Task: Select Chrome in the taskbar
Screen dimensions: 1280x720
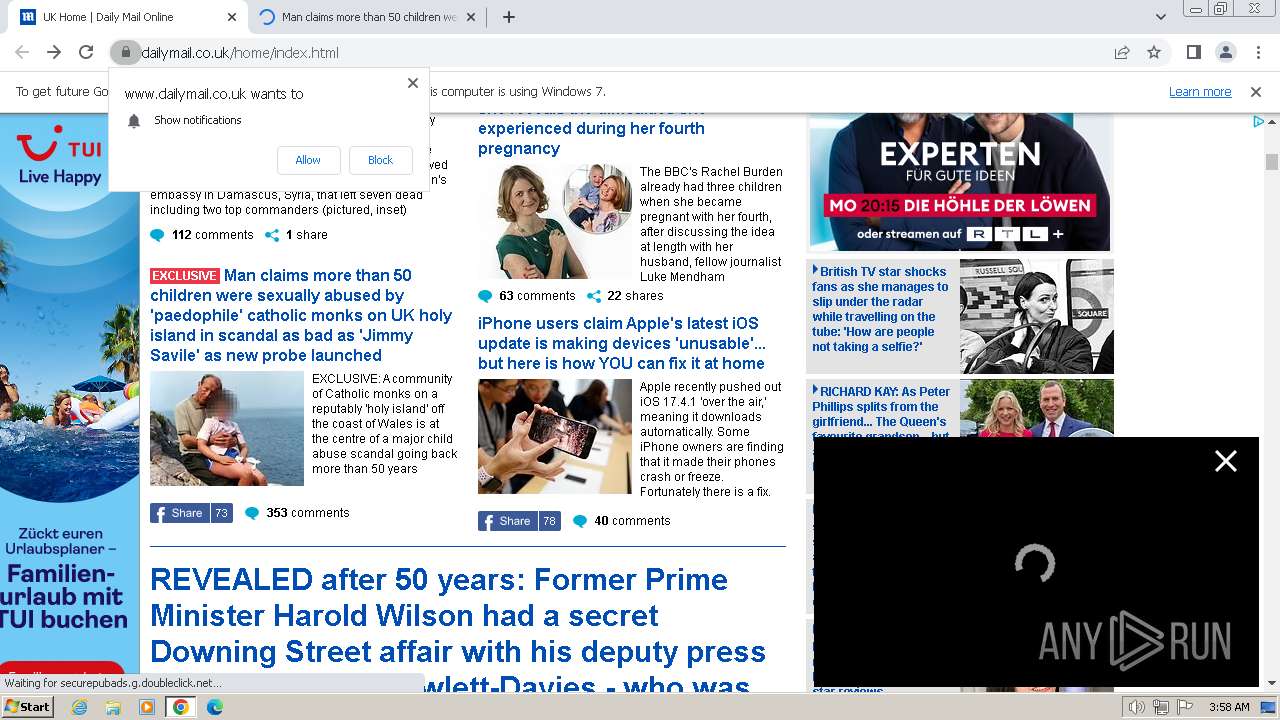Action: pyautogui.click(x=181, y=707)
